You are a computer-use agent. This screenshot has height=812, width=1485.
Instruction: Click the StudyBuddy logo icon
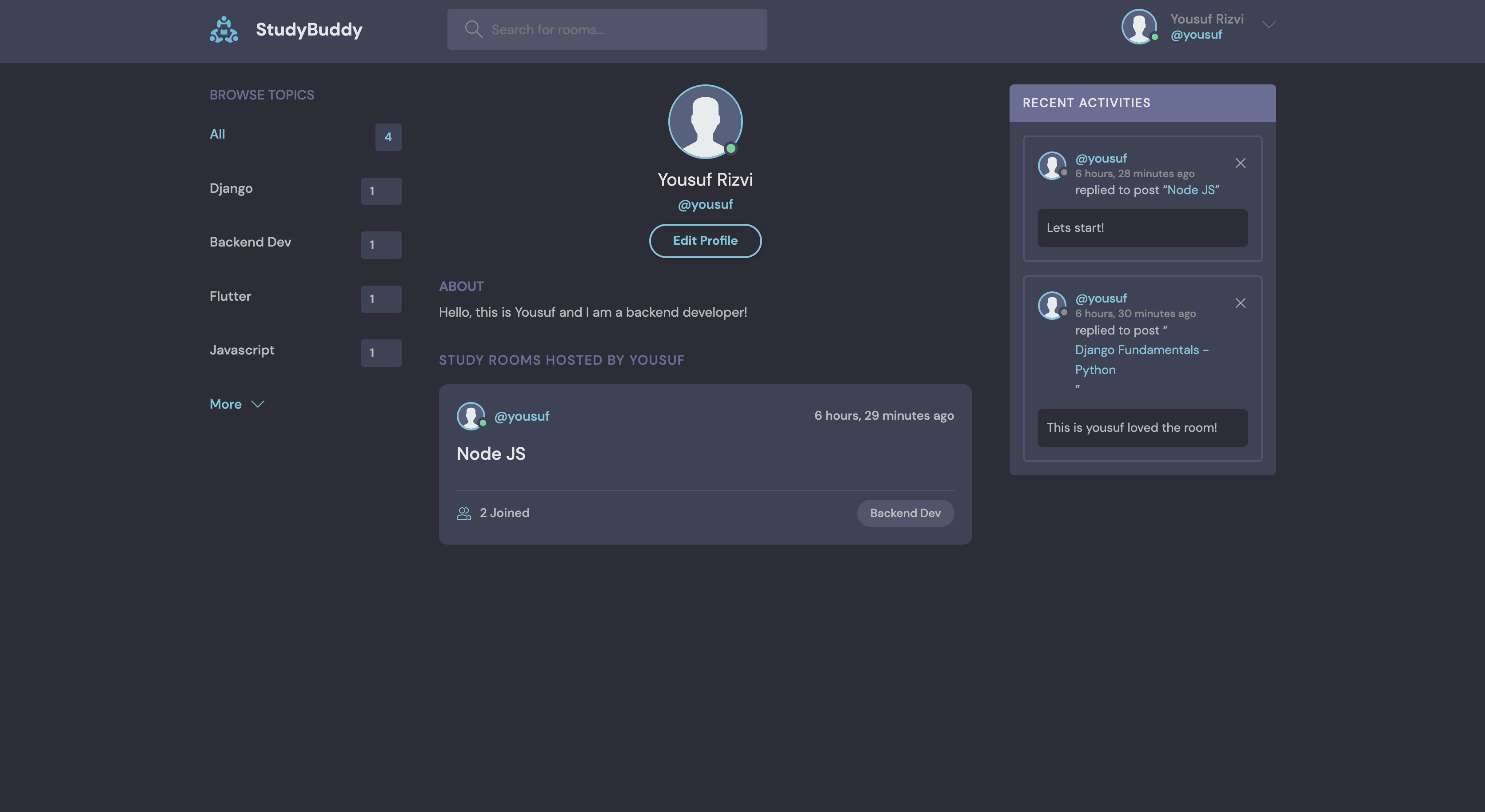tap(224, 29)
